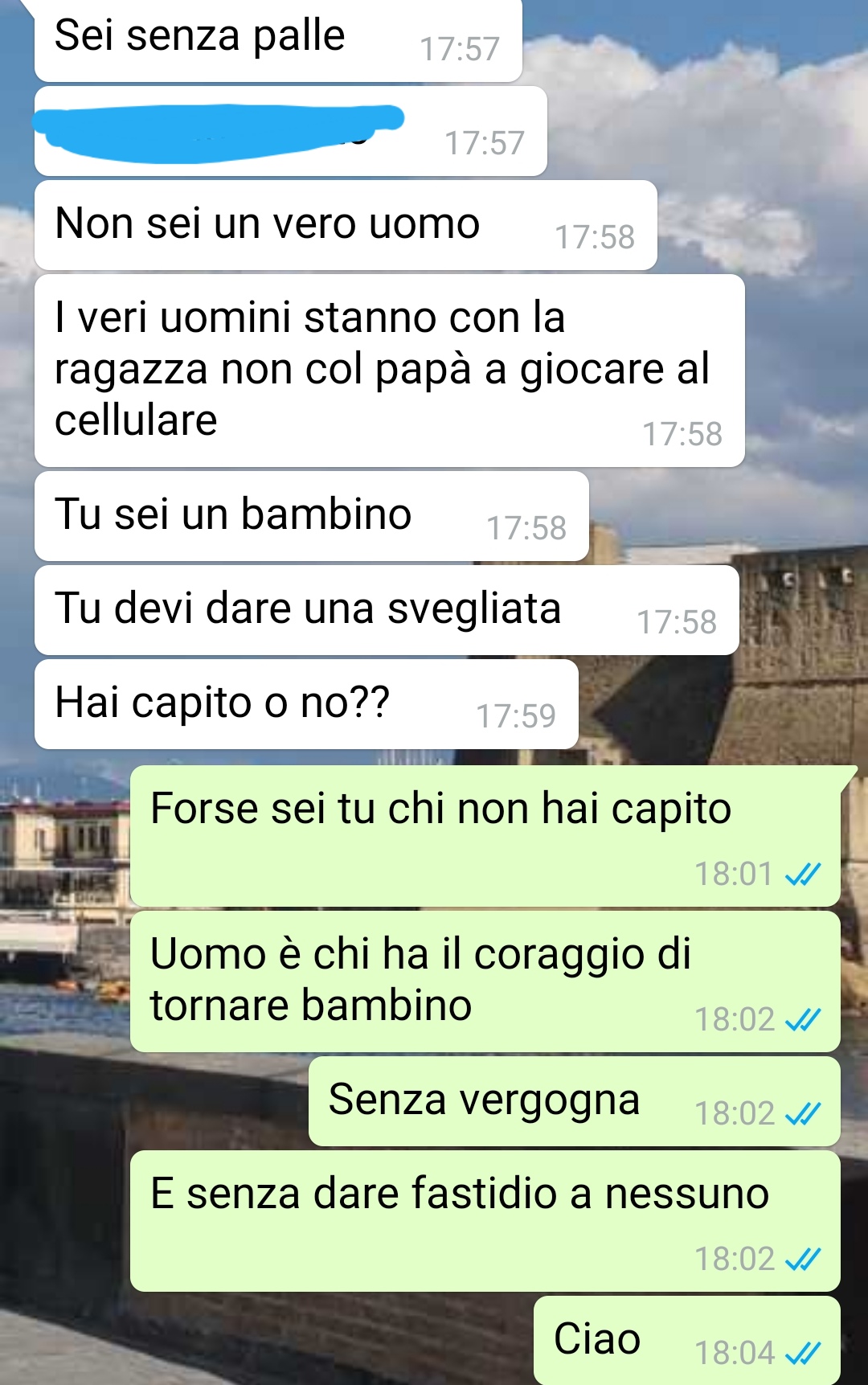Select the 'Tu sei un bambino' message
Image resolution: width=868 pixels, height=1385 pixels.
(312, 516)
